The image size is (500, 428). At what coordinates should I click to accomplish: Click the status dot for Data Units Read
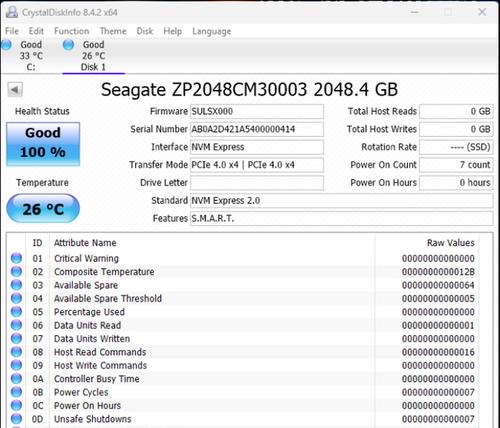tap(16, 325)
